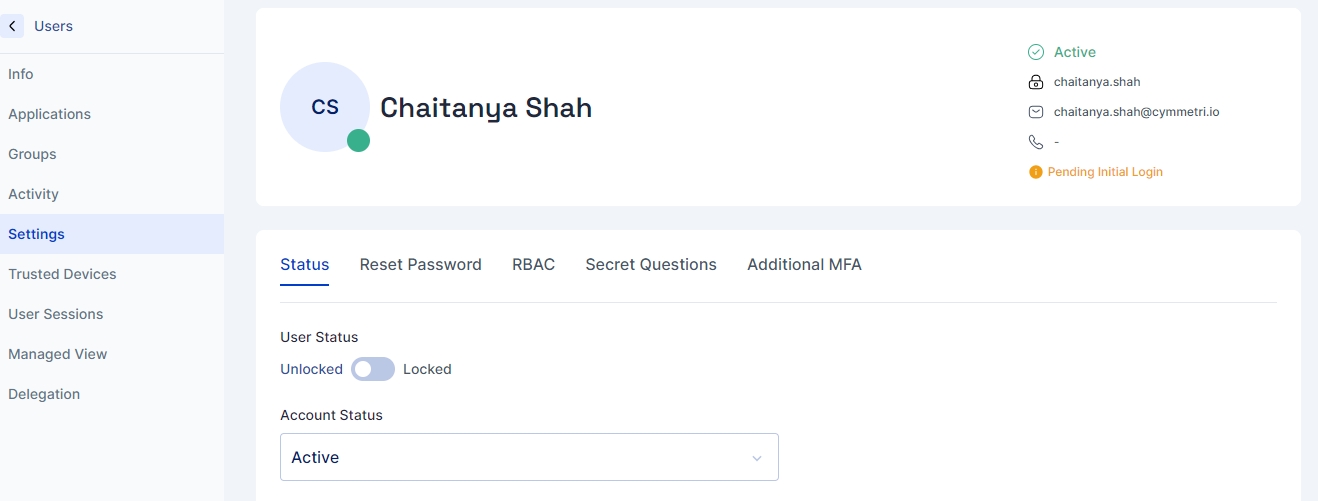Click the lock icon next to username
1318x501 pixels.
coord(1036,82)
